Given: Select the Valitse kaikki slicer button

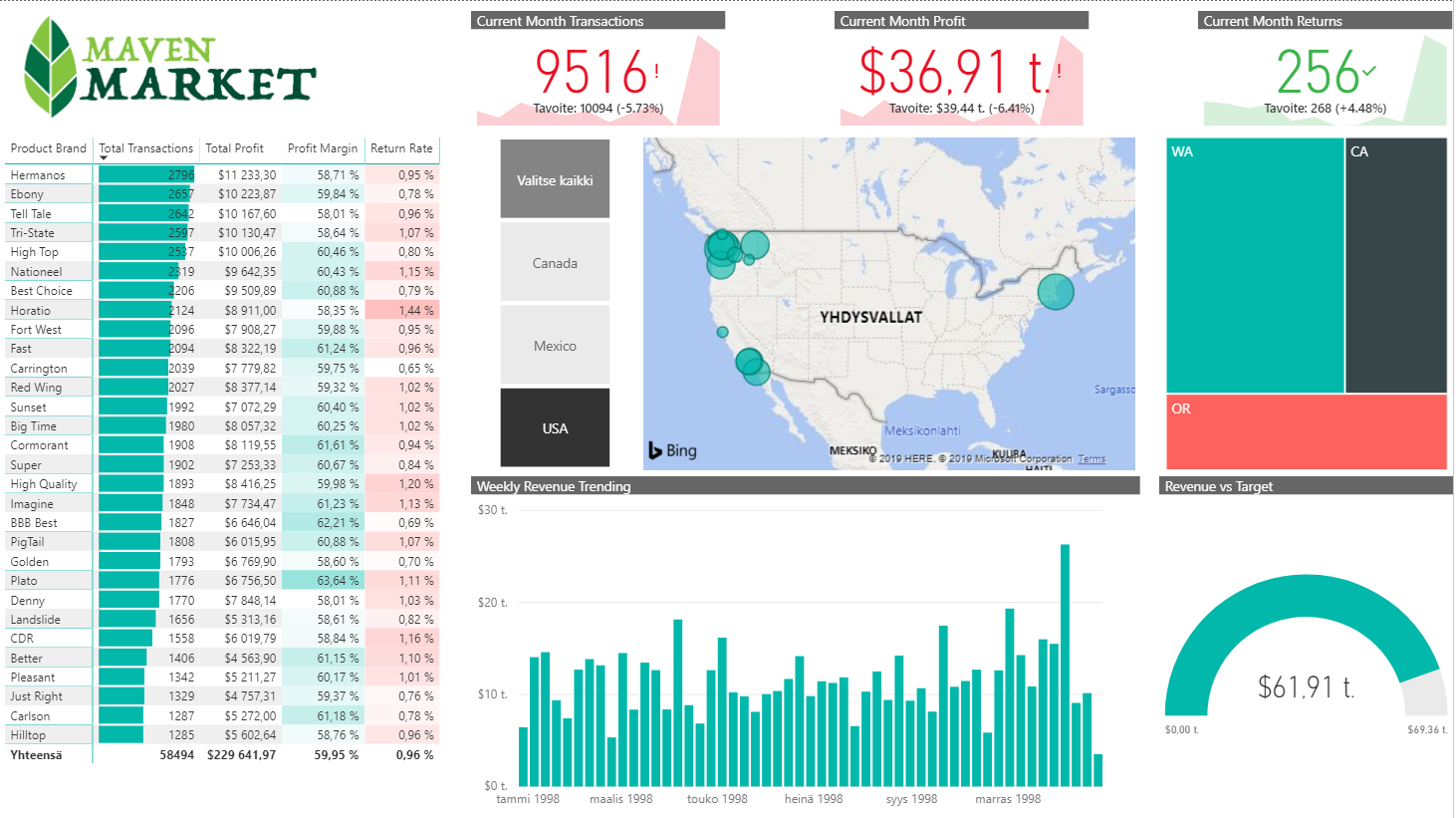Looking at the screenshot, I should click(x=555, y=179).
